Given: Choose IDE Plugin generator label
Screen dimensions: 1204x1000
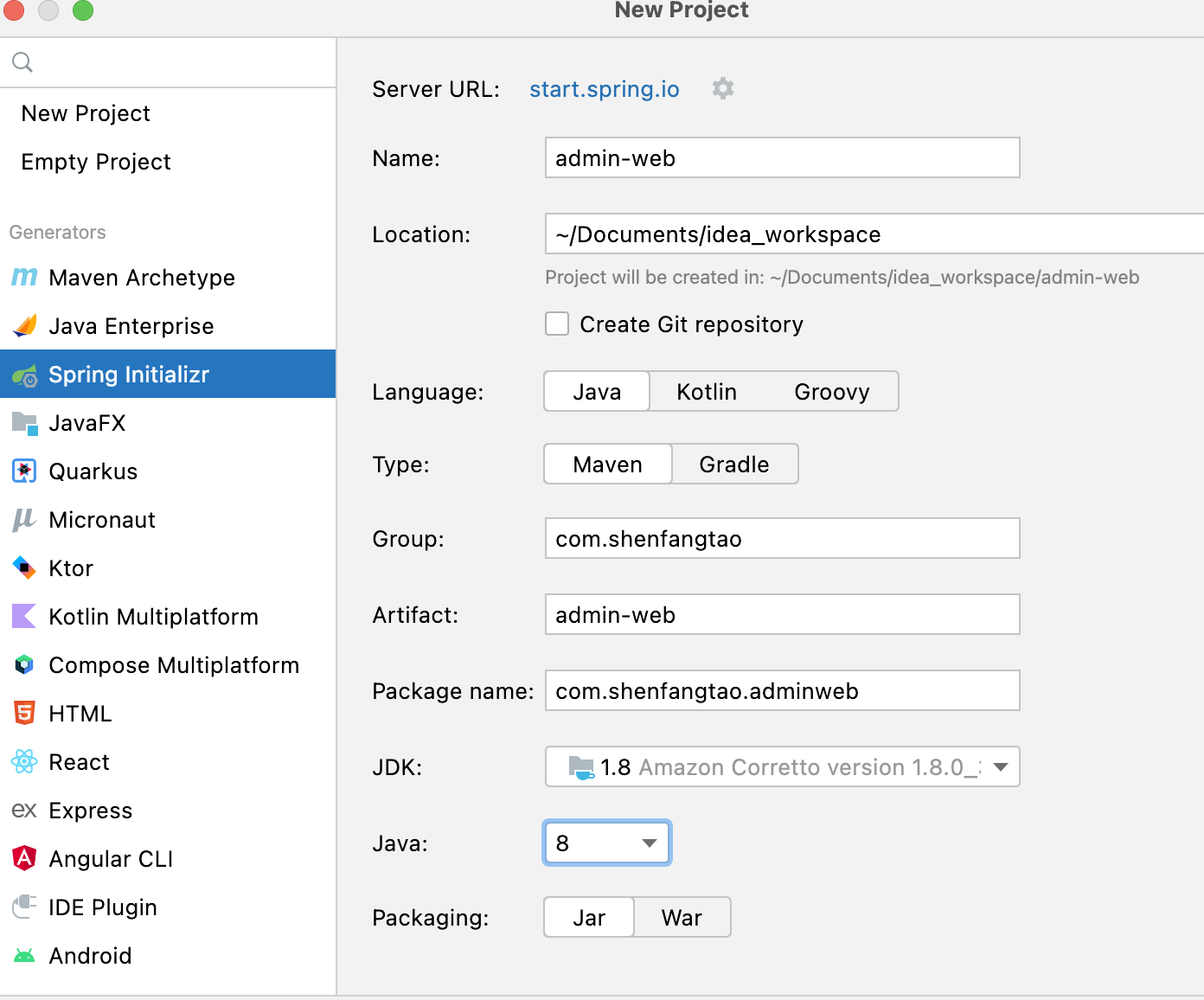Looking at the screenshot, I should [x=103, y=907].
